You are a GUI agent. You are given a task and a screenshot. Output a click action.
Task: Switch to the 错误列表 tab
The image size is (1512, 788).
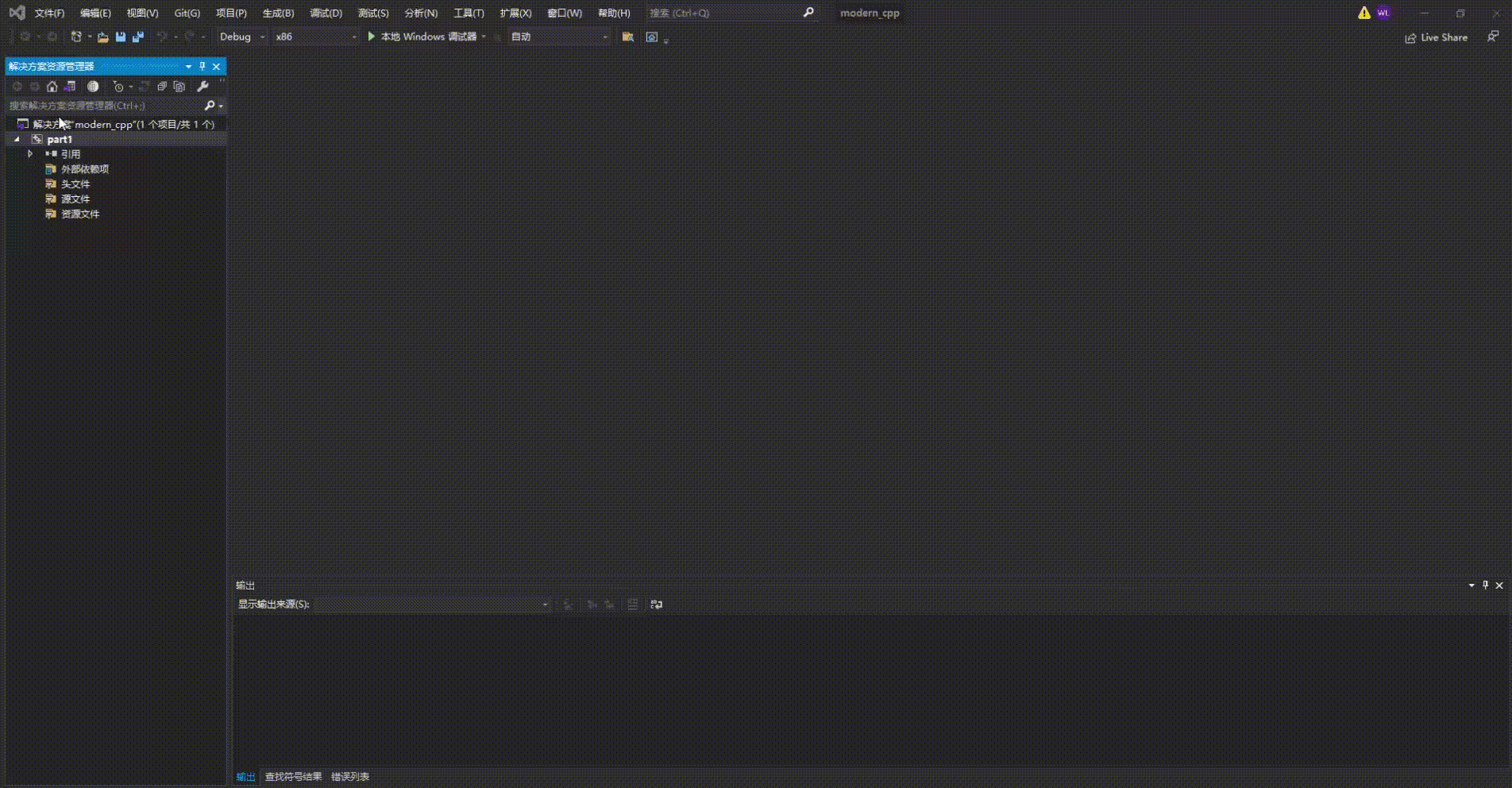pyautogui.click(x=350, y=777)
